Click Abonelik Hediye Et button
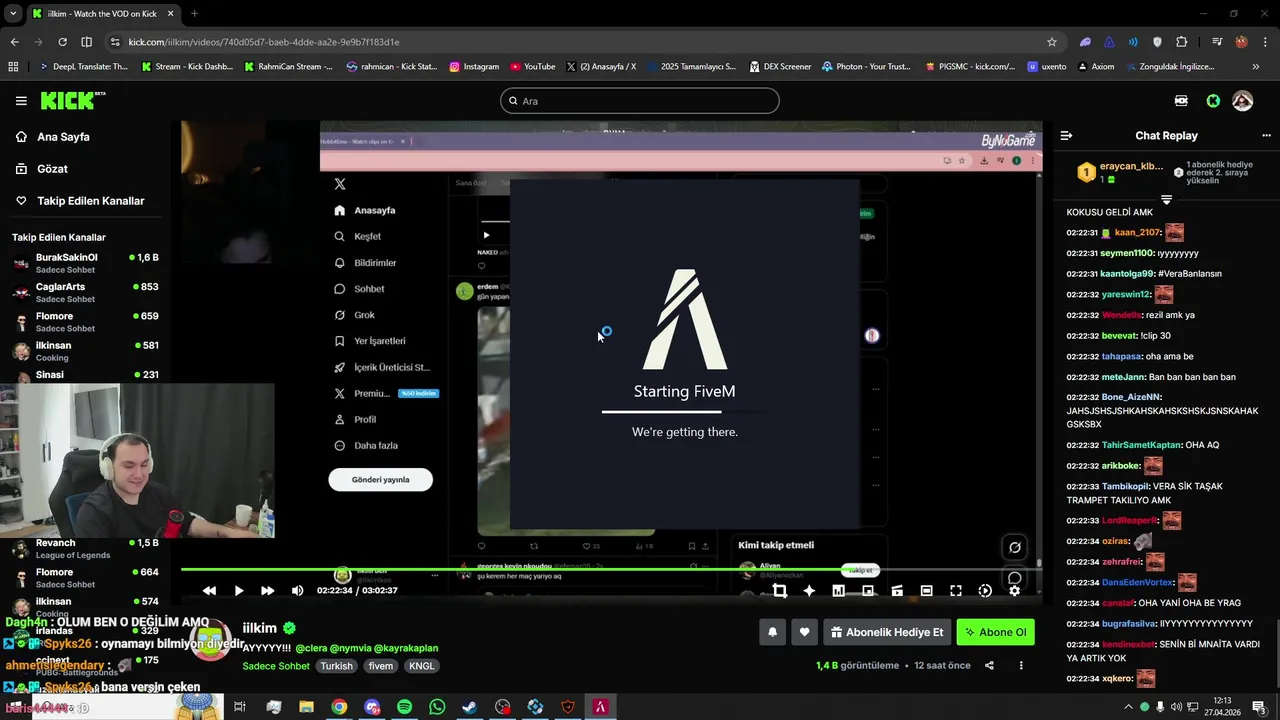Image resolution: width=1280 pixels, height=720 pixels. 886,632
